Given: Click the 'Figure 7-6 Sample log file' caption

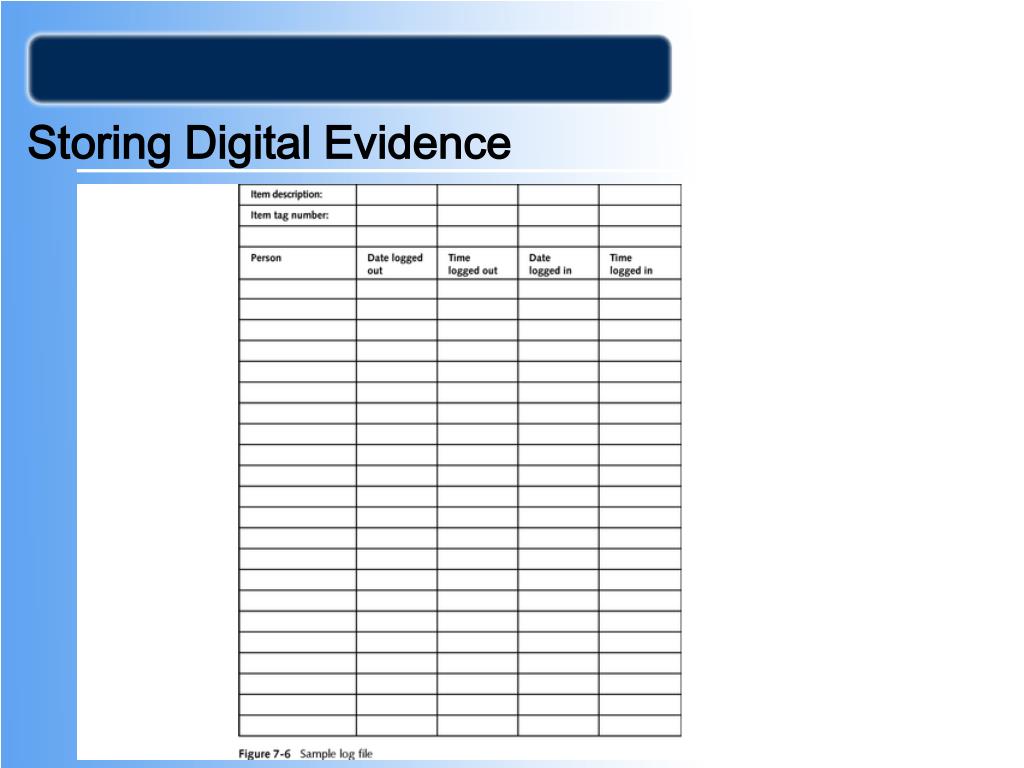Looking at the screenshot, I should pos(306,754).
